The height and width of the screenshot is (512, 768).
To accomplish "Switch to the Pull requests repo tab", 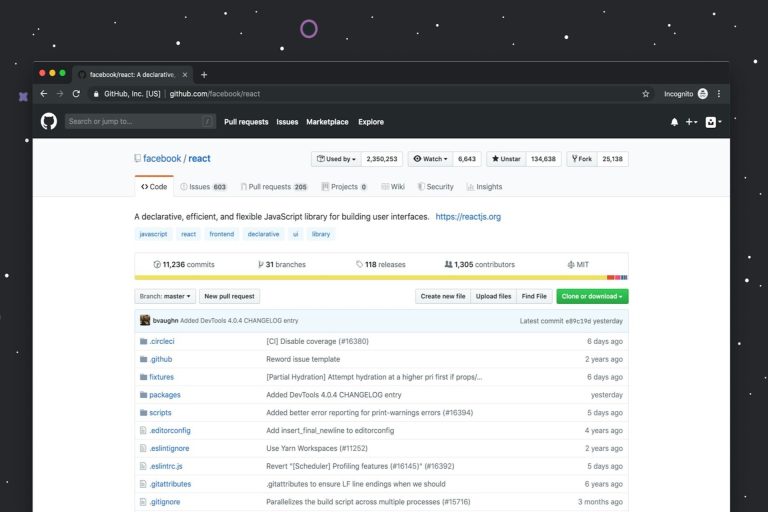I will point(274,187).
